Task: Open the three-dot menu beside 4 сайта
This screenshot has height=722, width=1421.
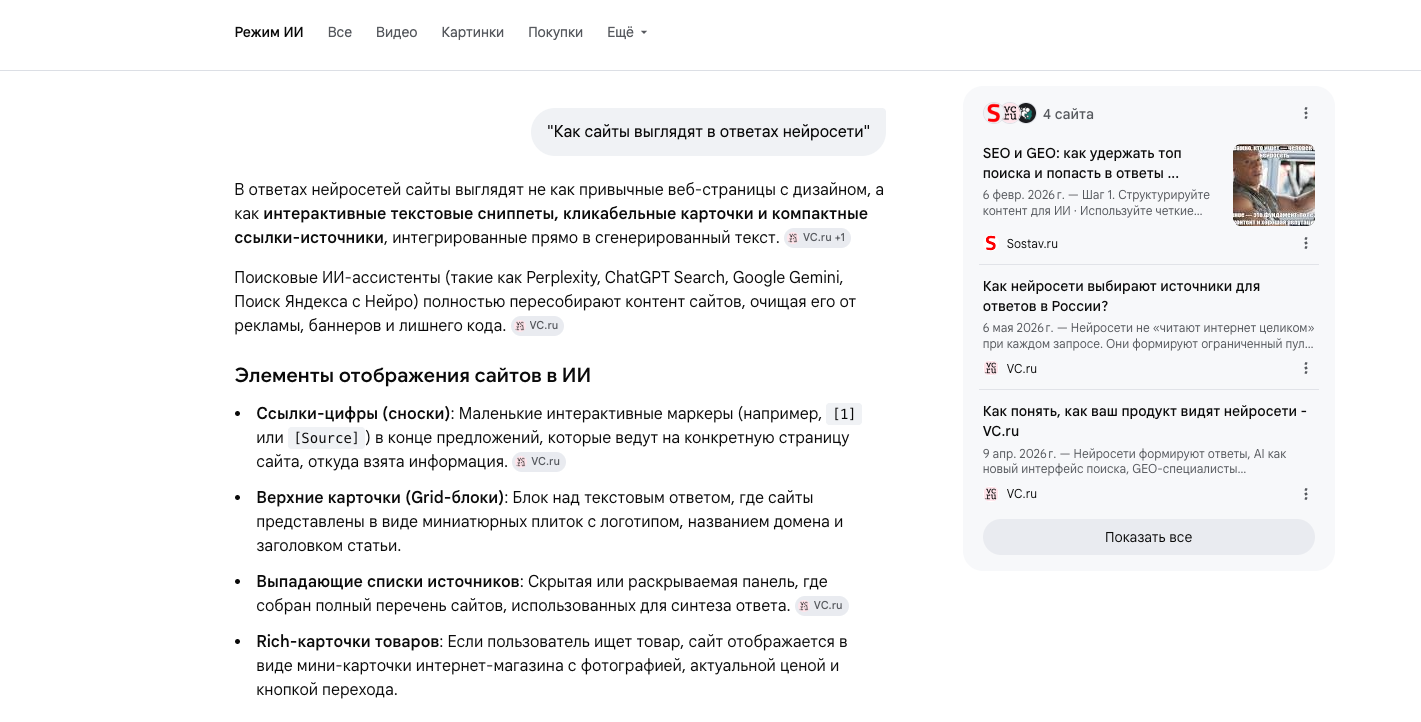Action: [1306, 114]
